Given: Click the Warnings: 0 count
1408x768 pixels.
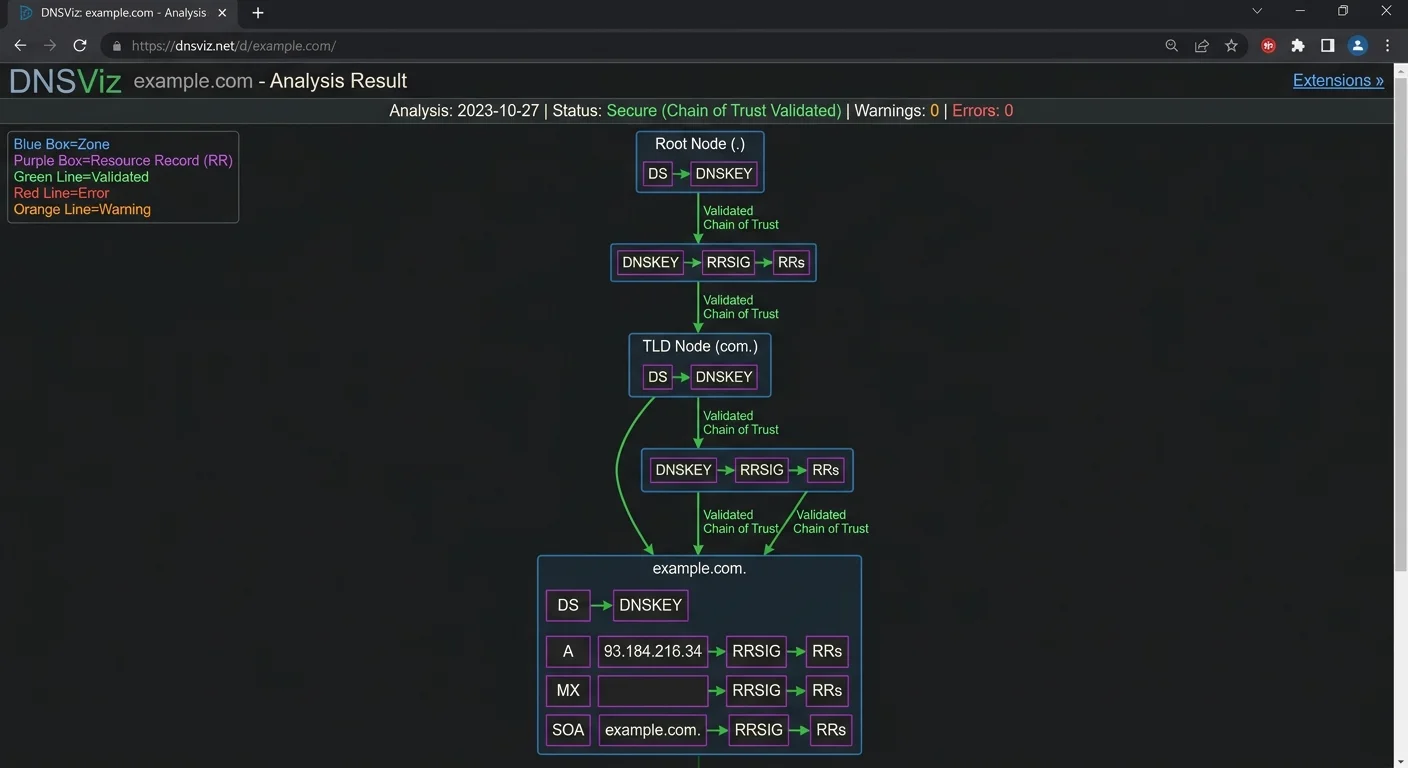Looking at the screenshot, I should [895, 111].
